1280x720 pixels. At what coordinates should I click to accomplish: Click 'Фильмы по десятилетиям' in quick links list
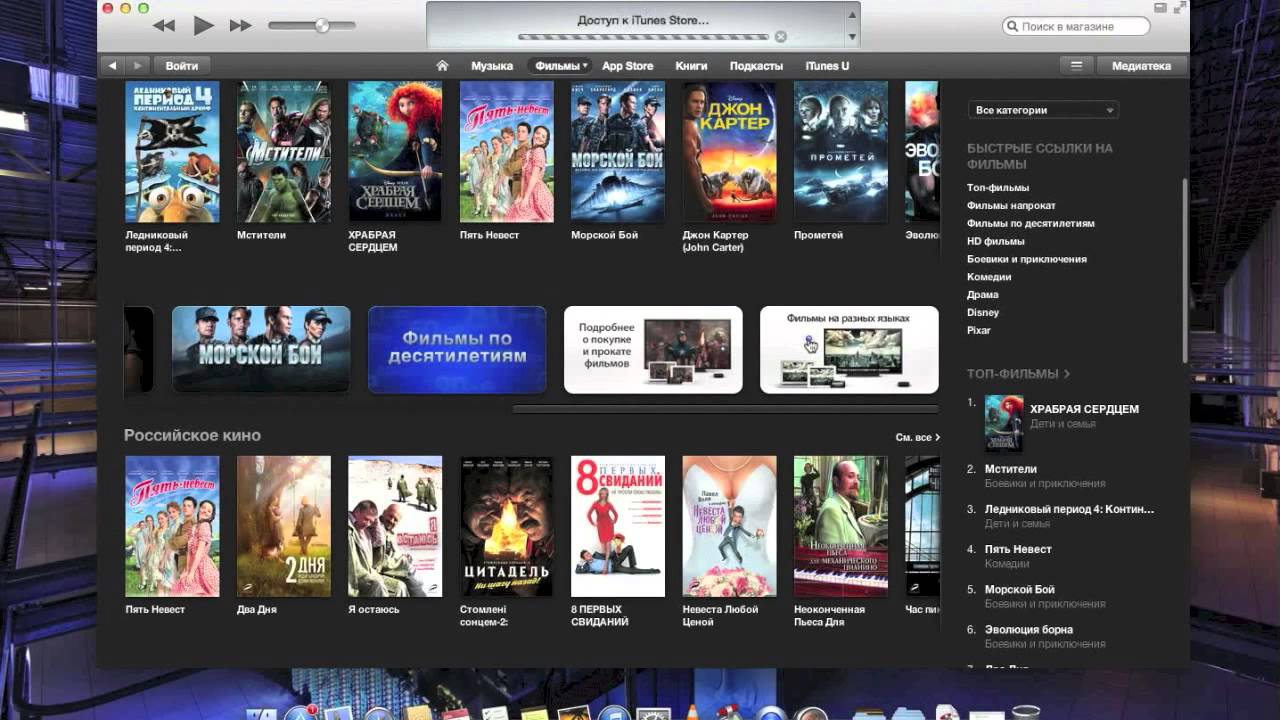pyautogui.click(x=1031, y=223)
